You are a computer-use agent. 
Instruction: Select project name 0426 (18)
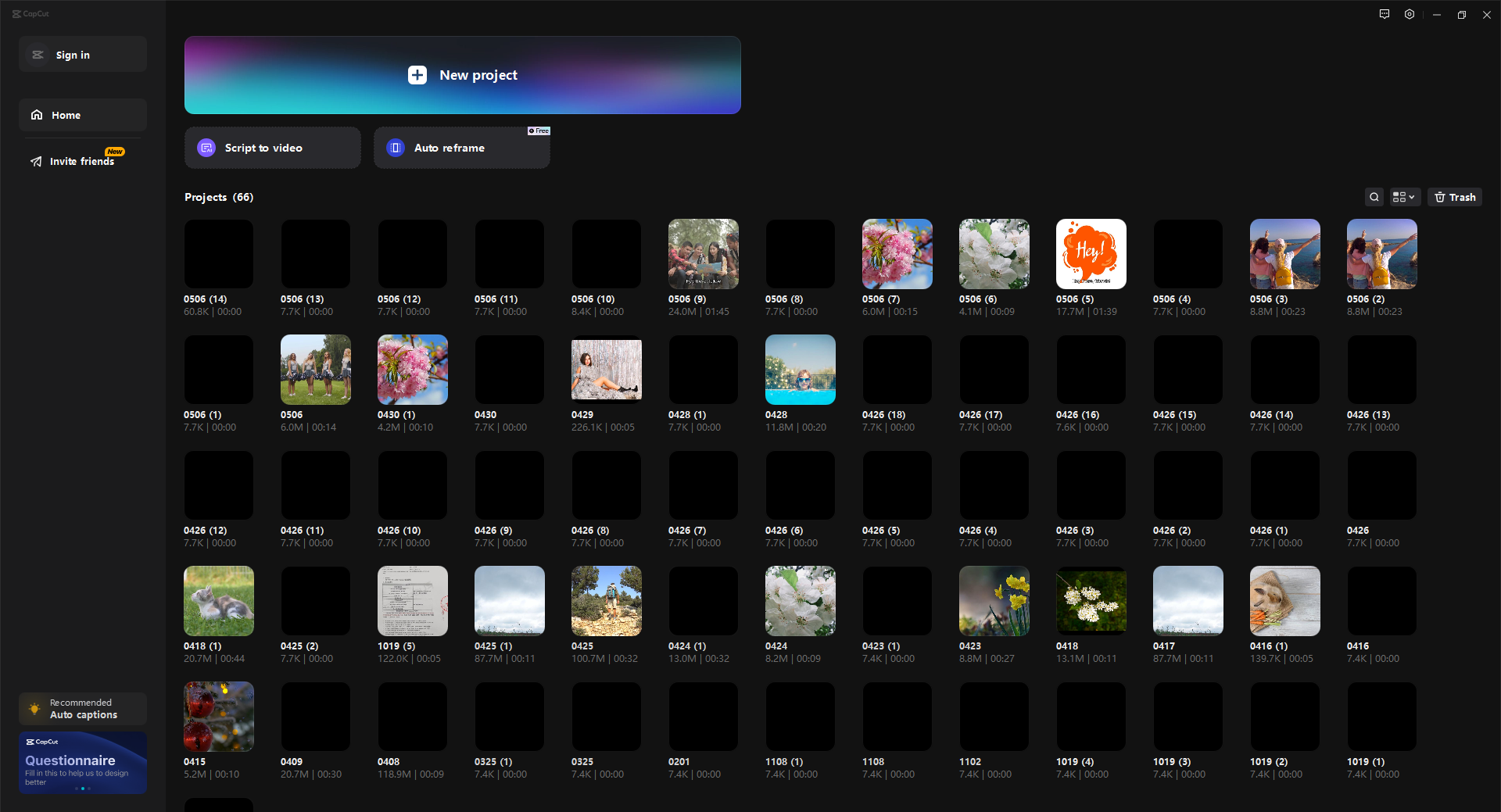(883, 415)
